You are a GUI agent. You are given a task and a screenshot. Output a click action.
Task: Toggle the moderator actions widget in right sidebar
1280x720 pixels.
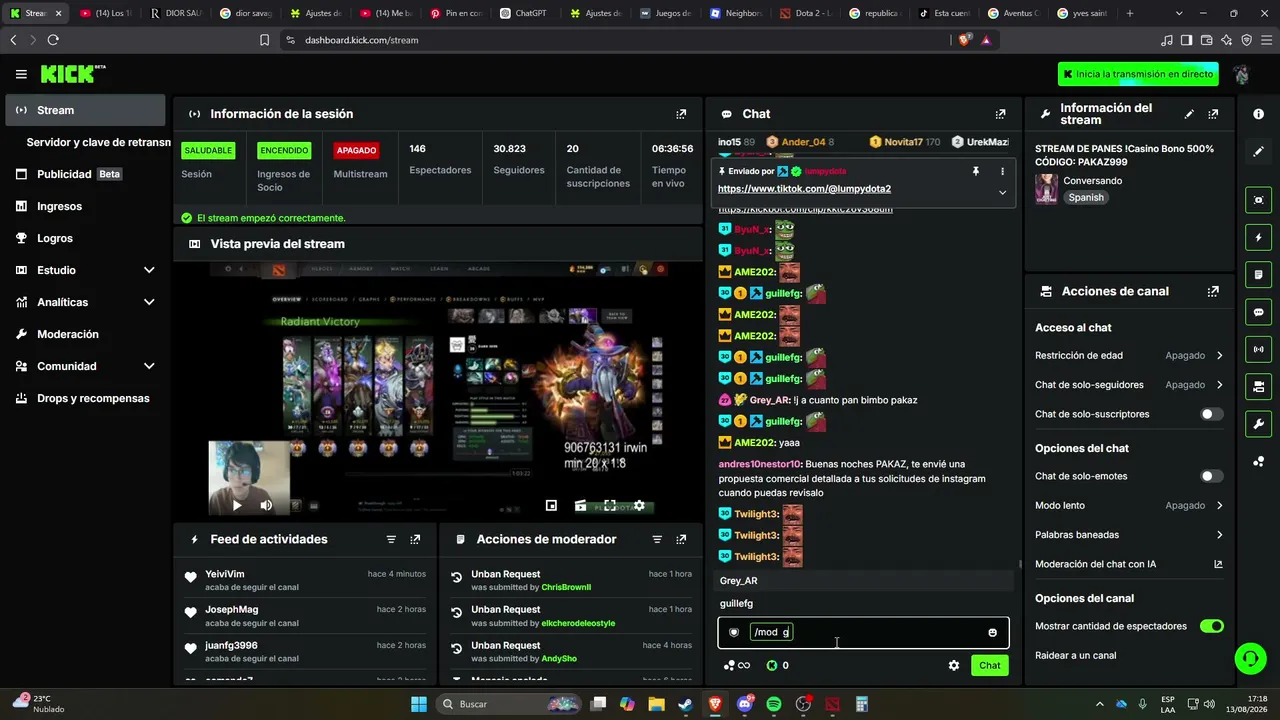1258,275
